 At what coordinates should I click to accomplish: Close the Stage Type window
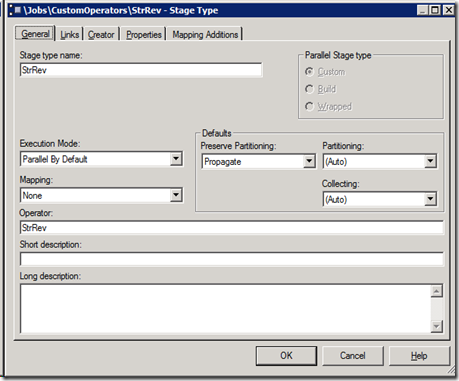pyautogui.click(x=448, y=10)
